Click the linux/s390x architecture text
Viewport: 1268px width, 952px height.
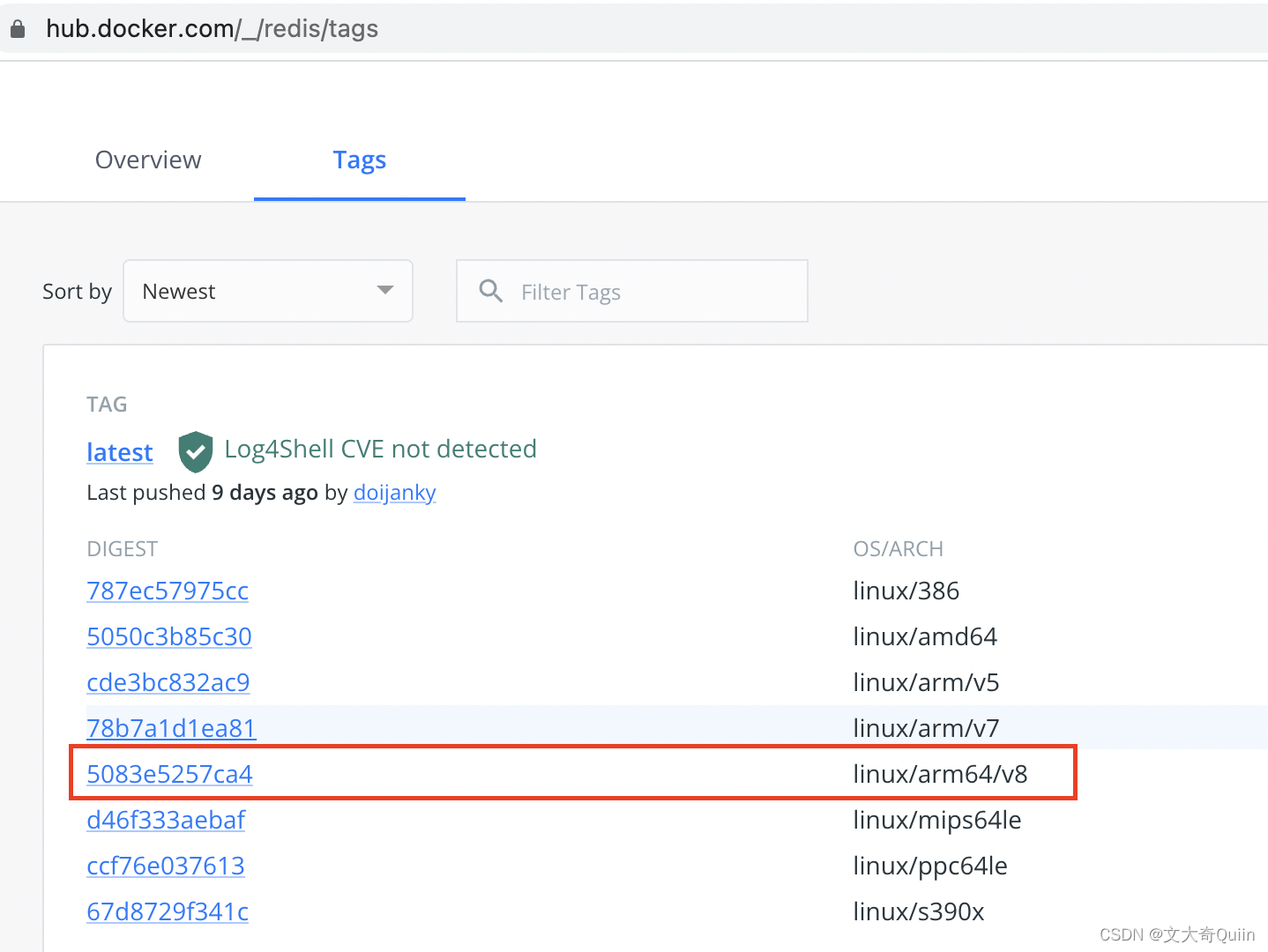[918, 911]
